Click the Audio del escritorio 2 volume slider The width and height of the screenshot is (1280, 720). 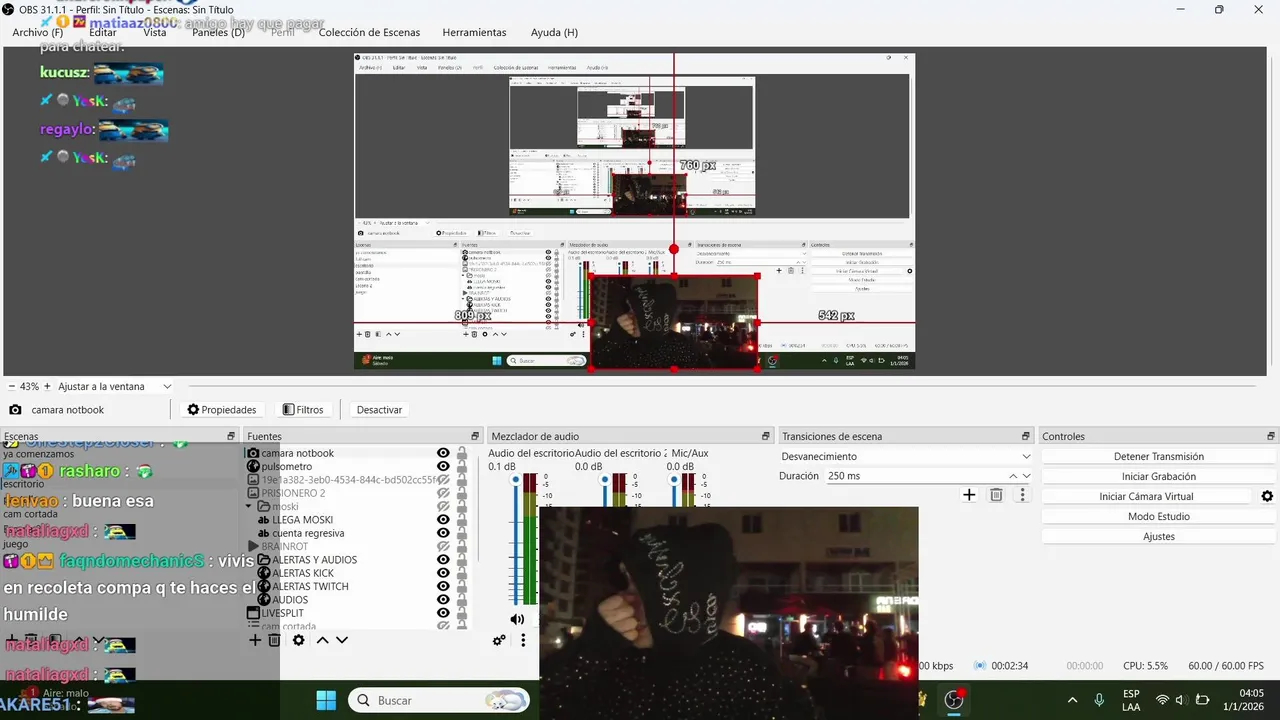(x=604, y=490)
